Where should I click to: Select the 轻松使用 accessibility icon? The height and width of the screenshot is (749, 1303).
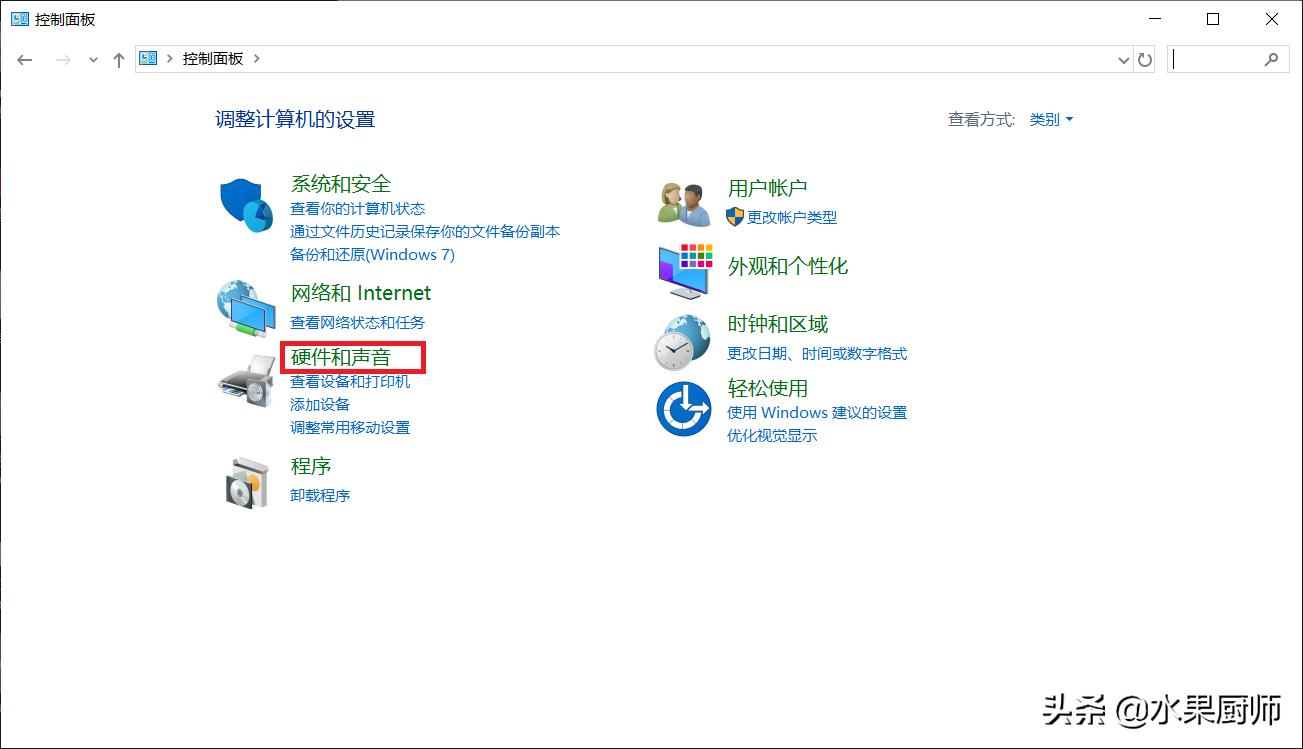683,408
